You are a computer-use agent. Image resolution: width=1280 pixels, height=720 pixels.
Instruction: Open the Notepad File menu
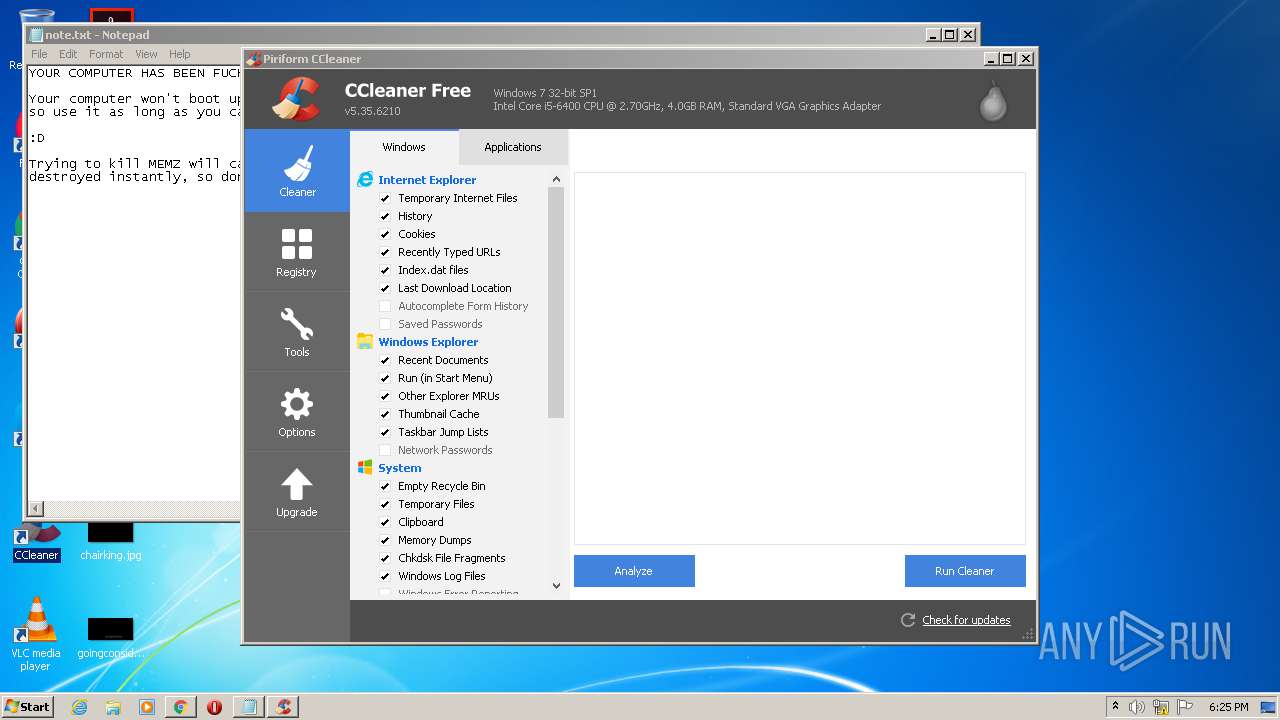coord(39,54)
